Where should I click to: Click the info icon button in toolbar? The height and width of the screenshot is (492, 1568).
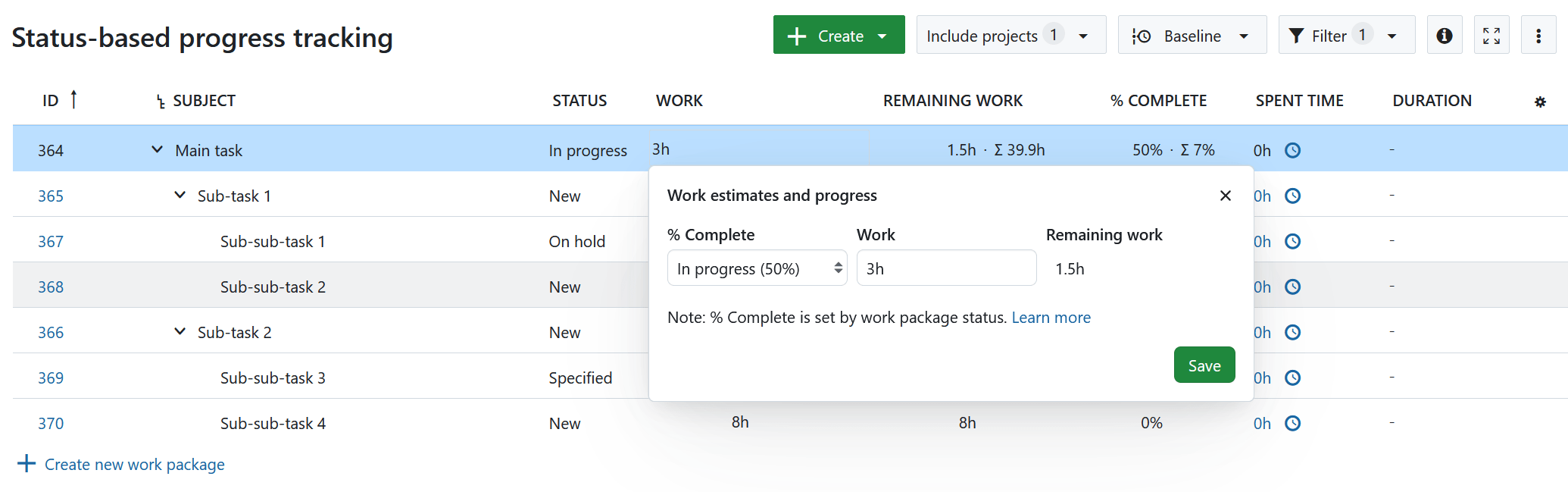(1444, 36)
